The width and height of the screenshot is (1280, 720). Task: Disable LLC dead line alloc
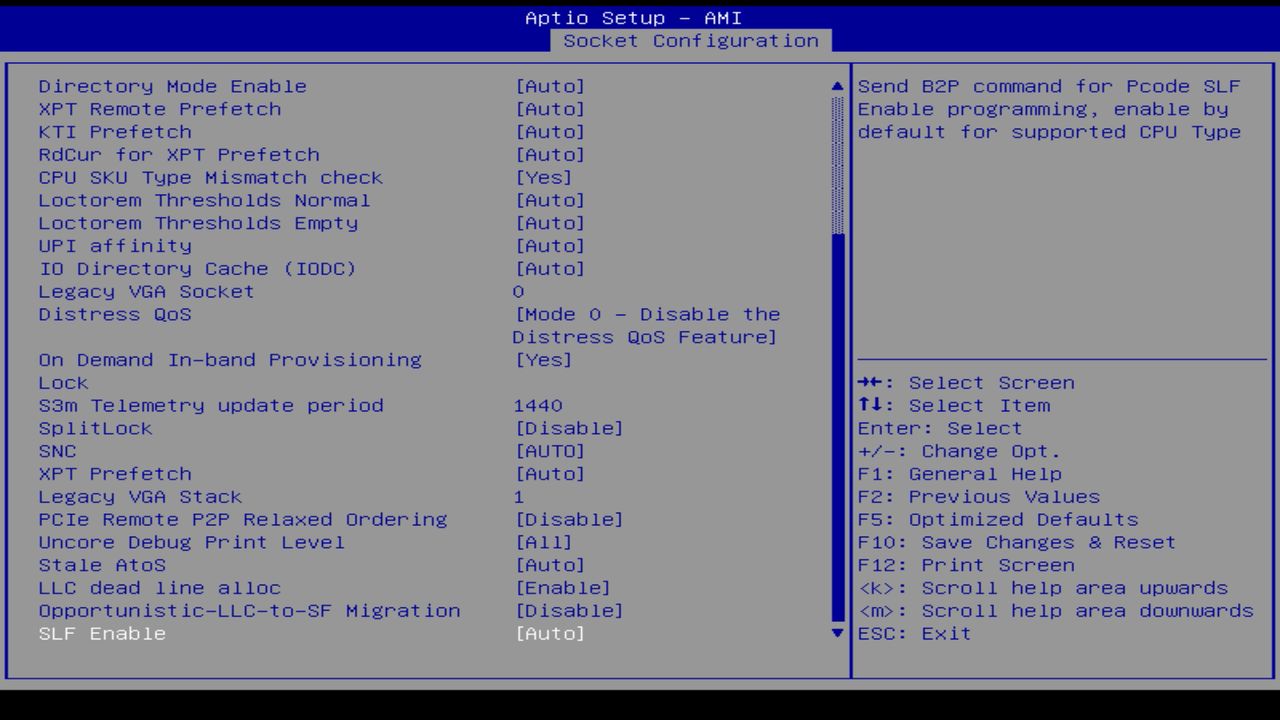click(565, 588)
